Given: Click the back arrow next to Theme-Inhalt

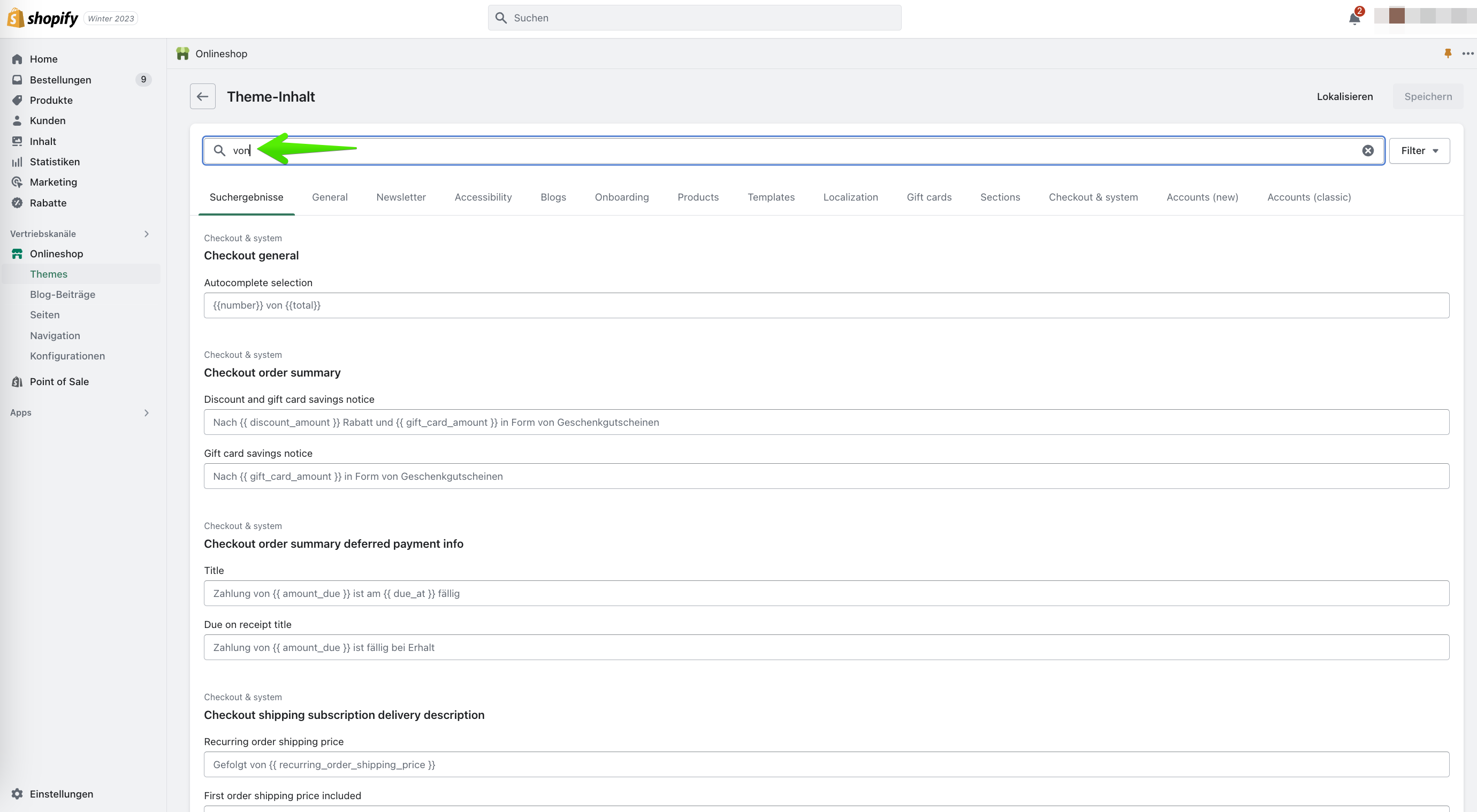Looking at the screenshot, I should click(202, 96).
